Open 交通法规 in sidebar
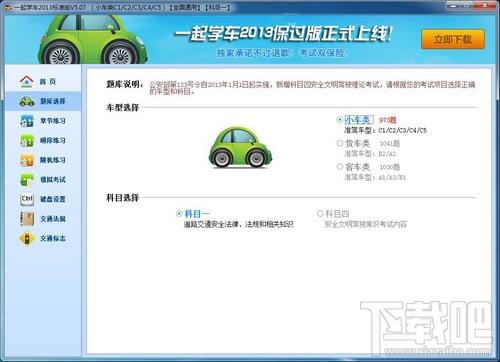Screen dimensions: 500x362 (43, 219)
